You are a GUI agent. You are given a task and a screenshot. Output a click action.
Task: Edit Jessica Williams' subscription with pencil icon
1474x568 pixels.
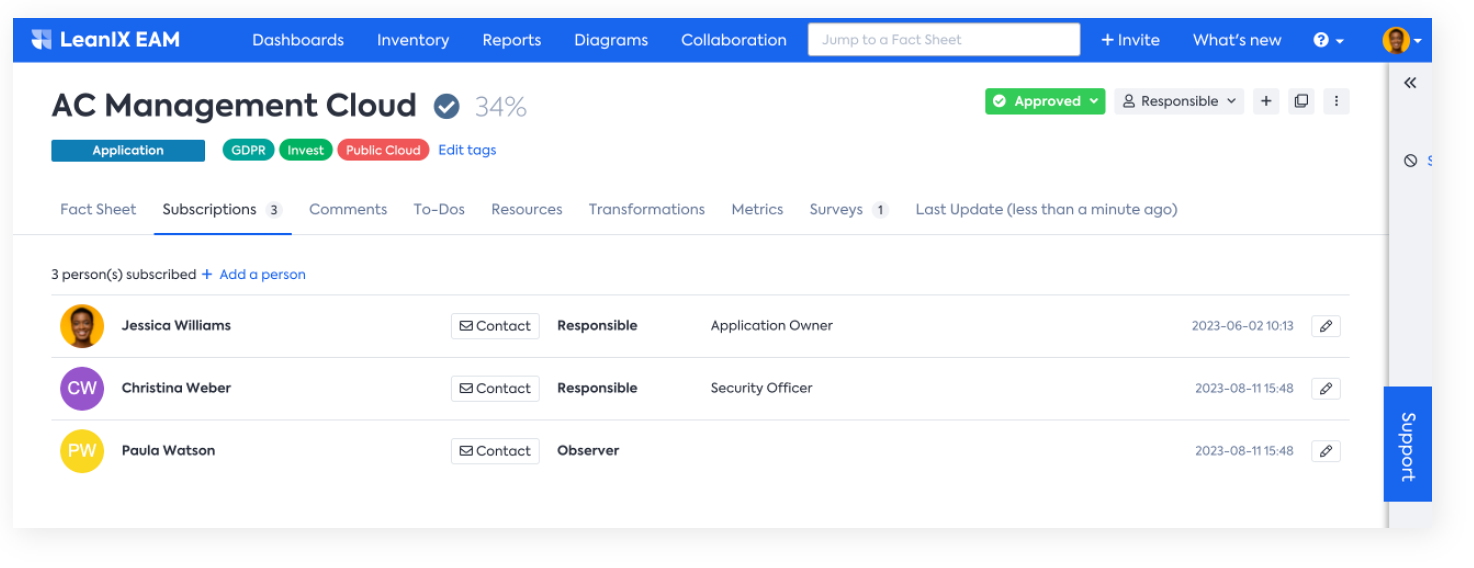1326,326
